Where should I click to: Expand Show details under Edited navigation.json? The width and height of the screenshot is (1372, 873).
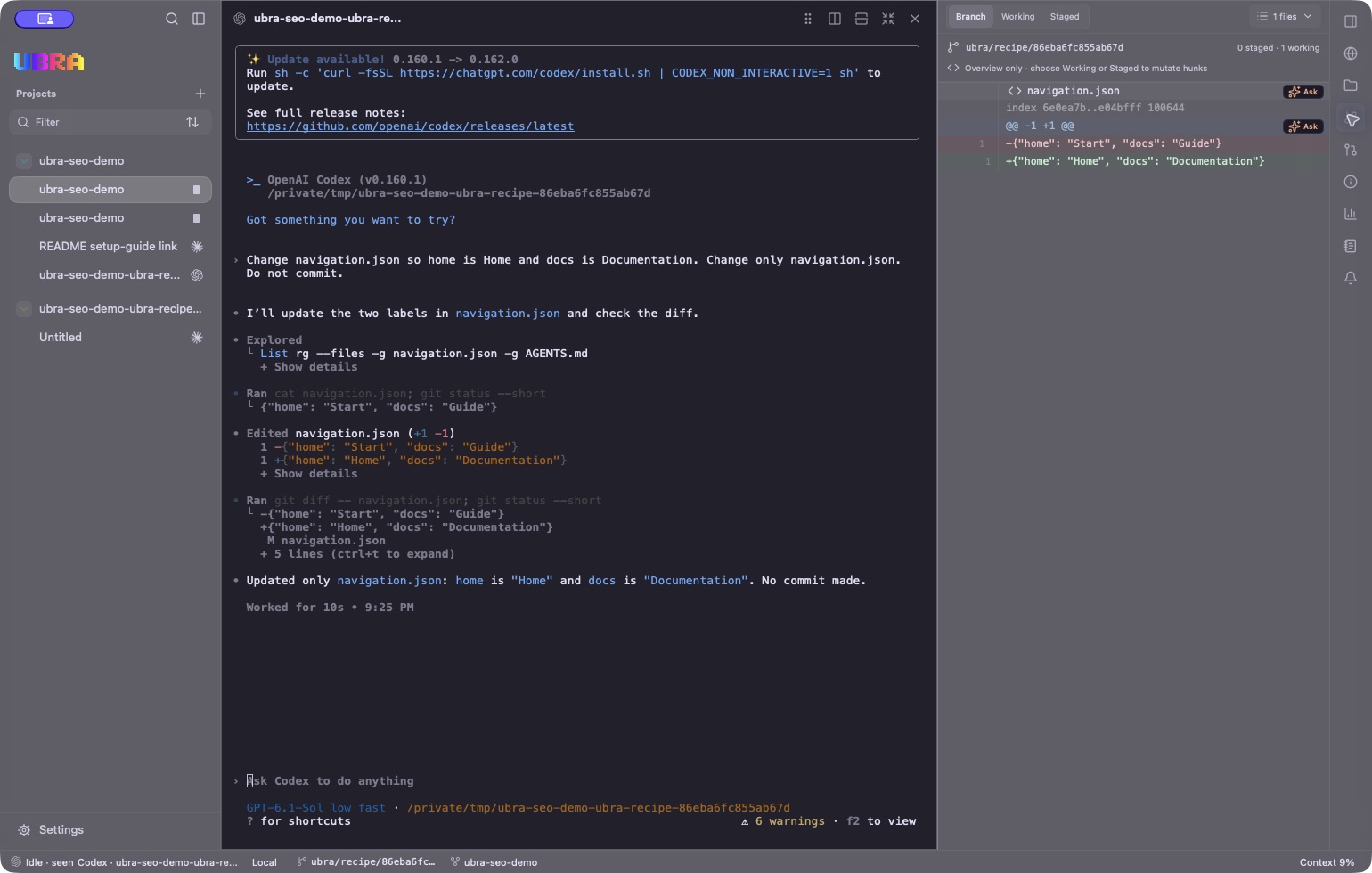pos(309,474)
